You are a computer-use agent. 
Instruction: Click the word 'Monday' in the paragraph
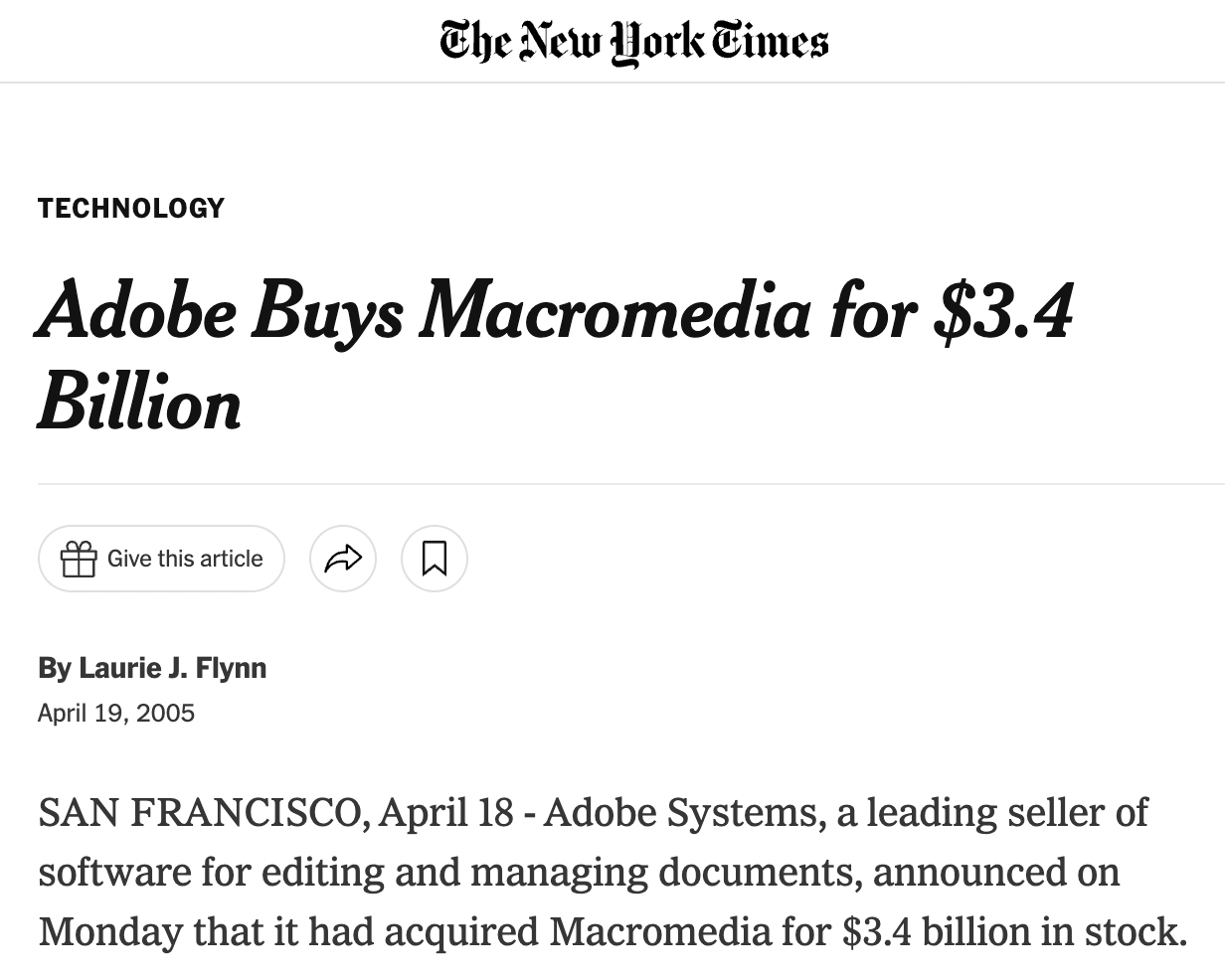click(109, 931)
